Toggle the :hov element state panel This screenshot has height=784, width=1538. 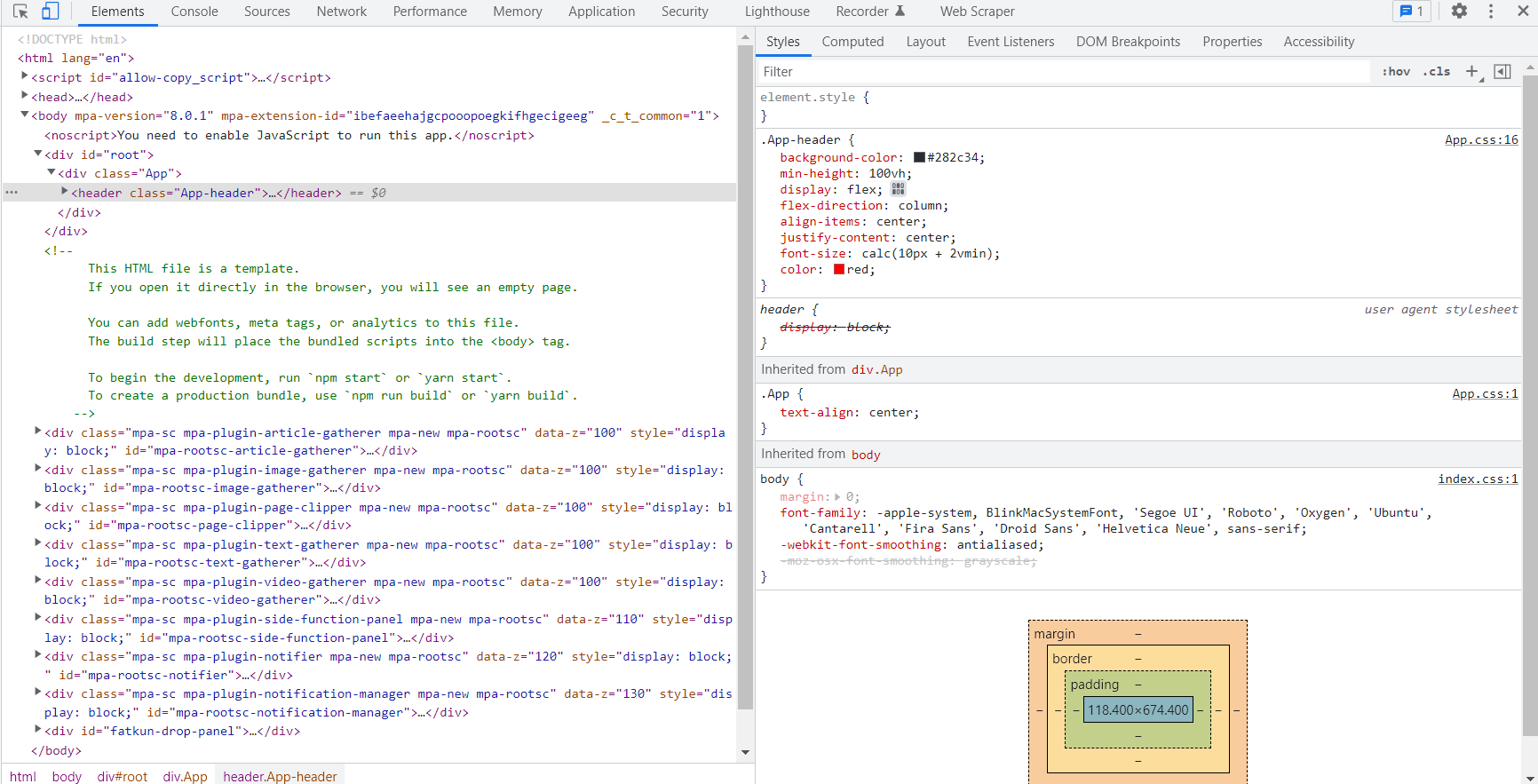click(1396, 72)
